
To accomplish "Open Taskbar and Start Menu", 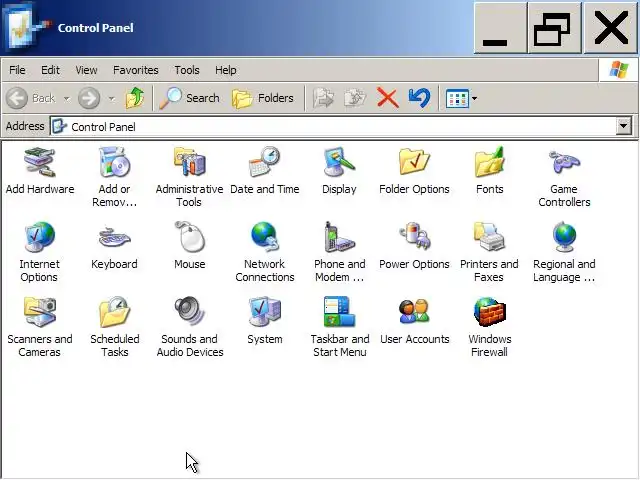I will pos(340,327).
